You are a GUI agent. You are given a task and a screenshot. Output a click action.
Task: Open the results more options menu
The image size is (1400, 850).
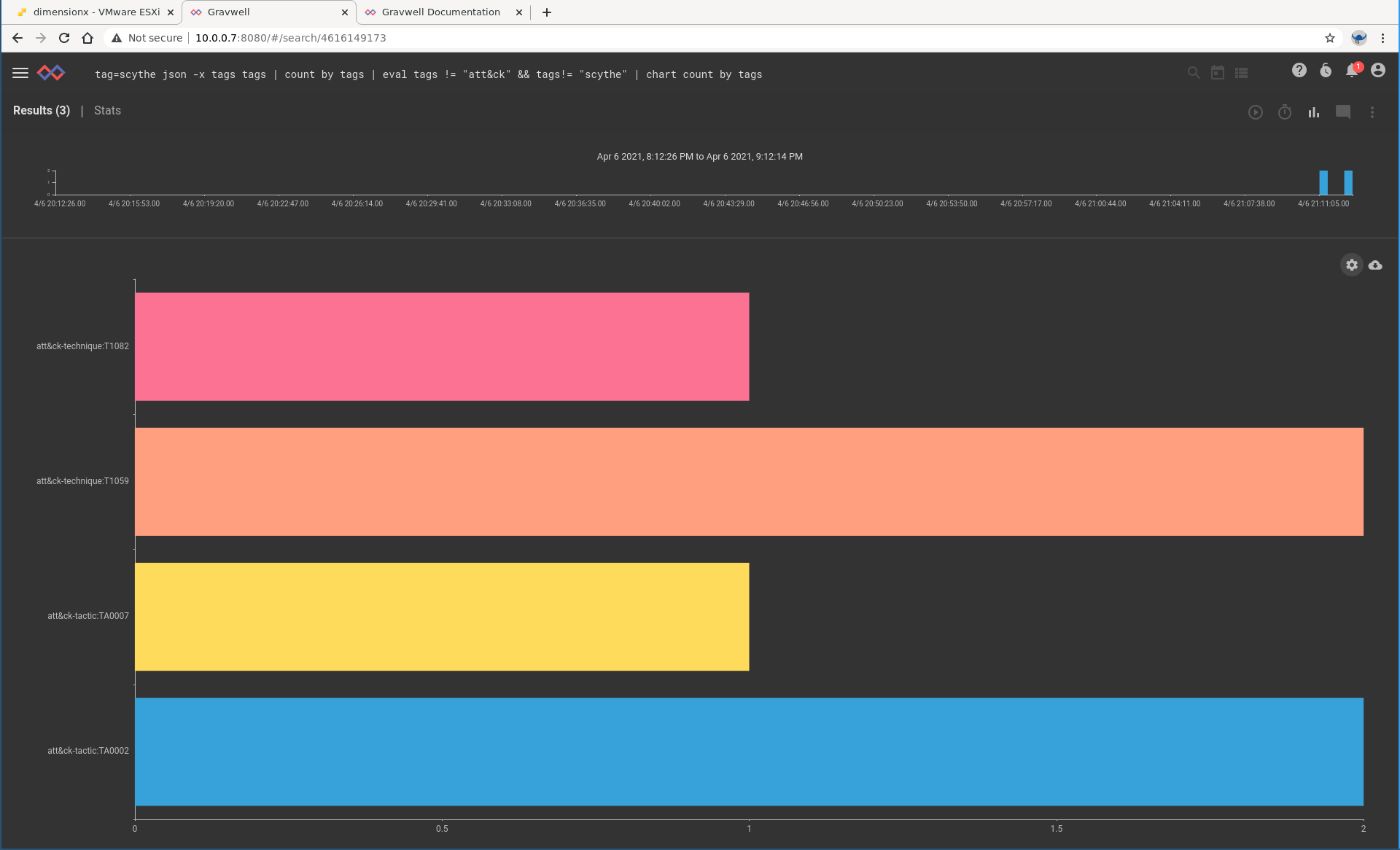(1372, 112)
